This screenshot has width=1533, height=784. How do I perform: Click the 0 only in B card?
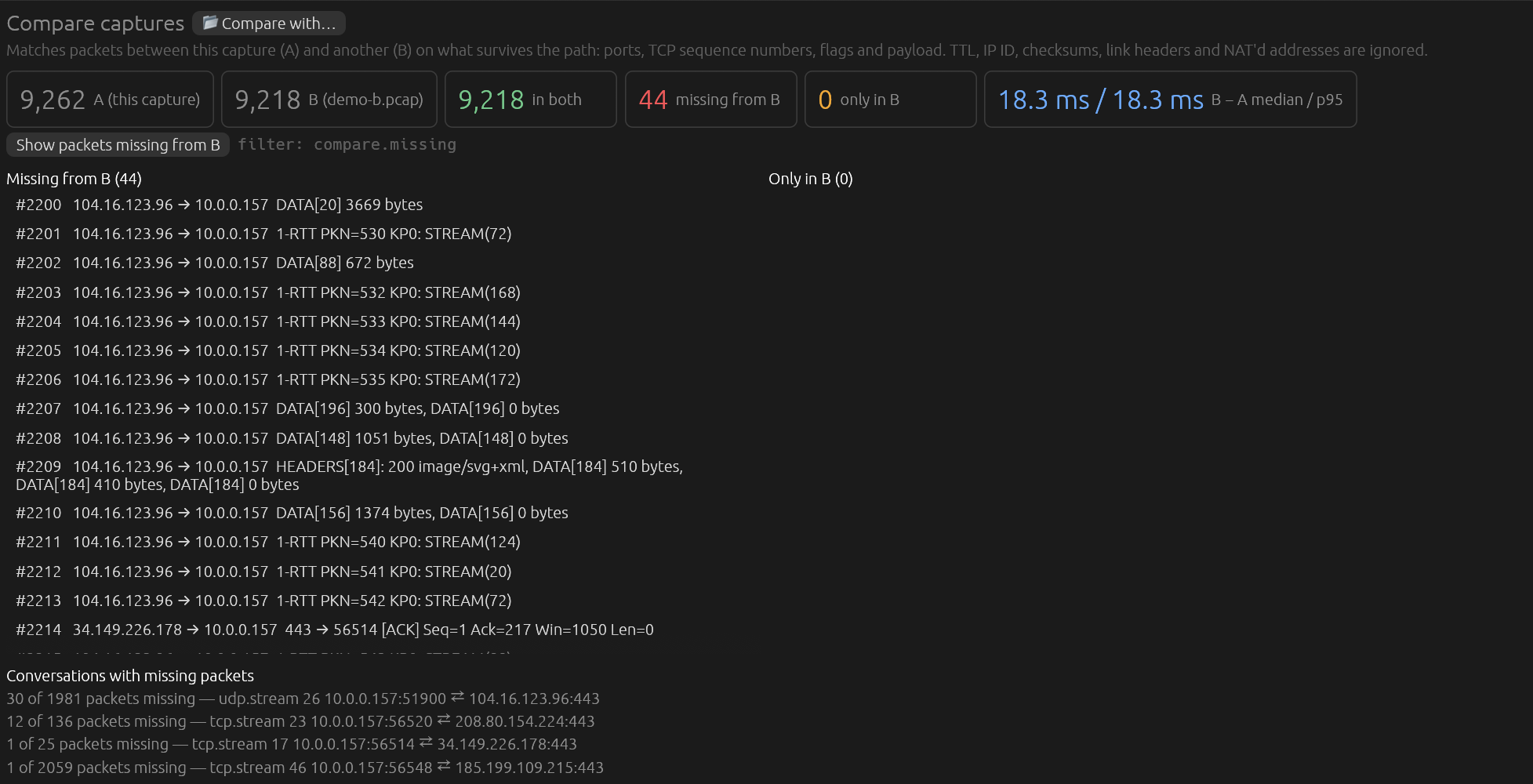coord(891,100)
